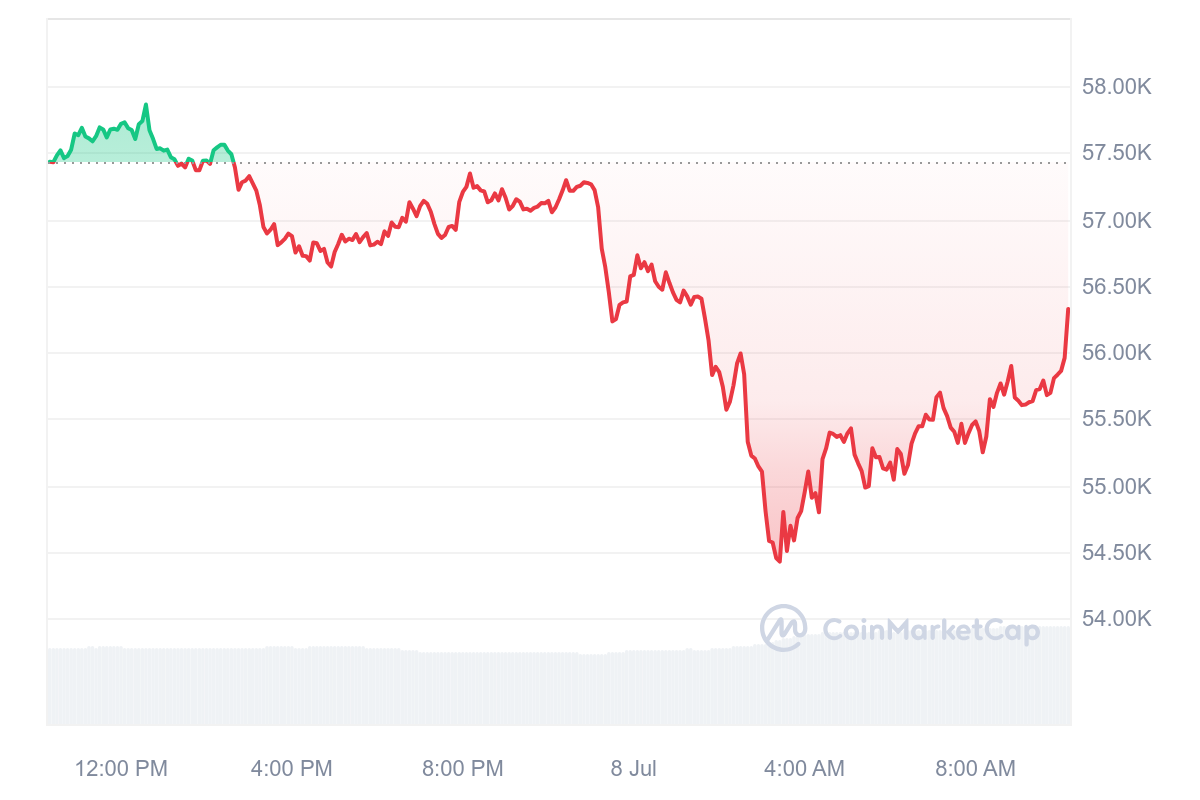Select the 4:00 PM time label
1200x800 pixels.
point(291,769)
